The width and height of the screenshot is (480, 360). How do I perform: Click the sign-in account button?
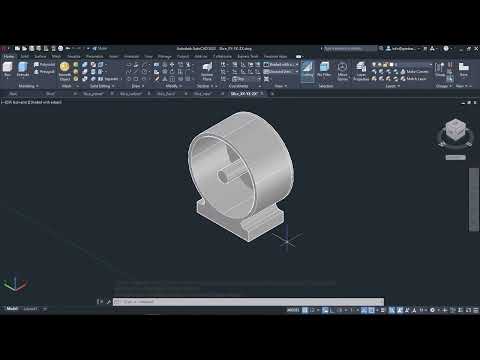tap(402, 49)
